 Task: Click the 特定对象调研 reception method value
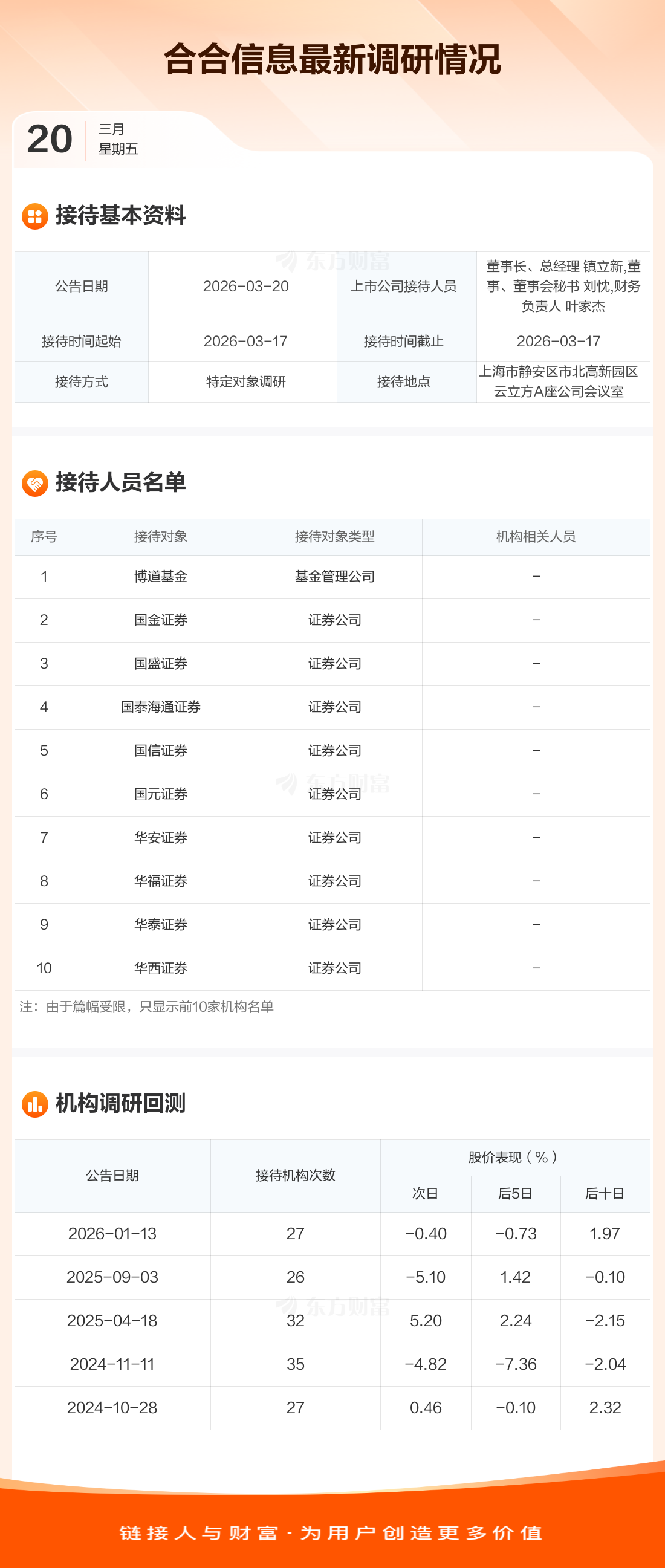(x=246, y=381)
